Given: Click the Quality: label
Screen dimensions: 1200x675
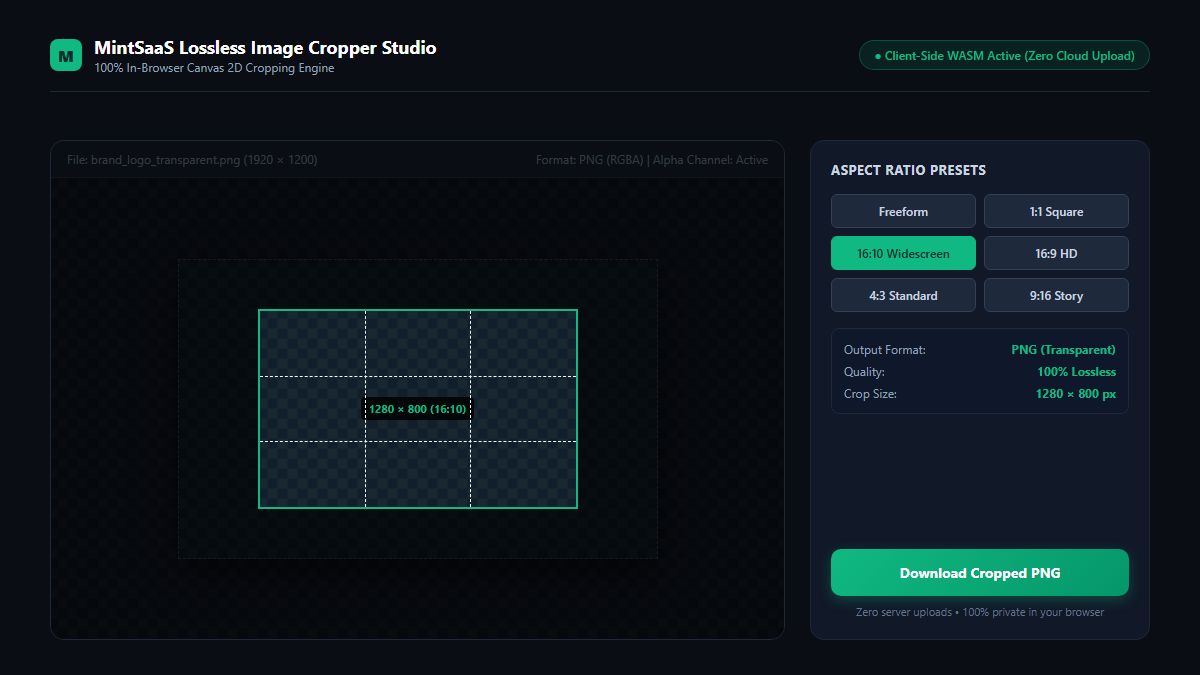Looking at the screenshot, I should tap(865, 372).
